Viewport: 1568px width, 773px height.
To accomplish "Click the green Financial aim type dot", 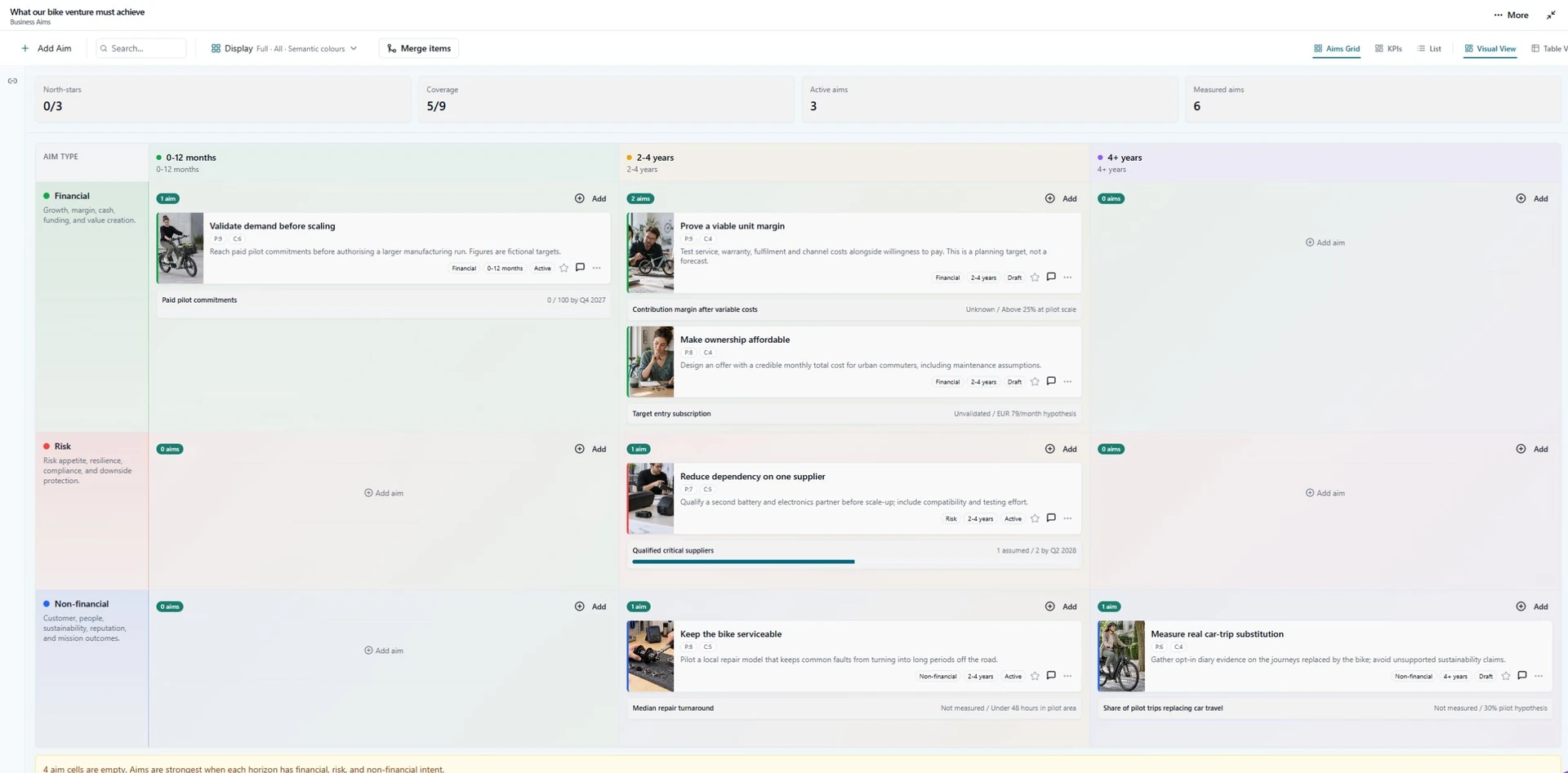I will point(47,196).
